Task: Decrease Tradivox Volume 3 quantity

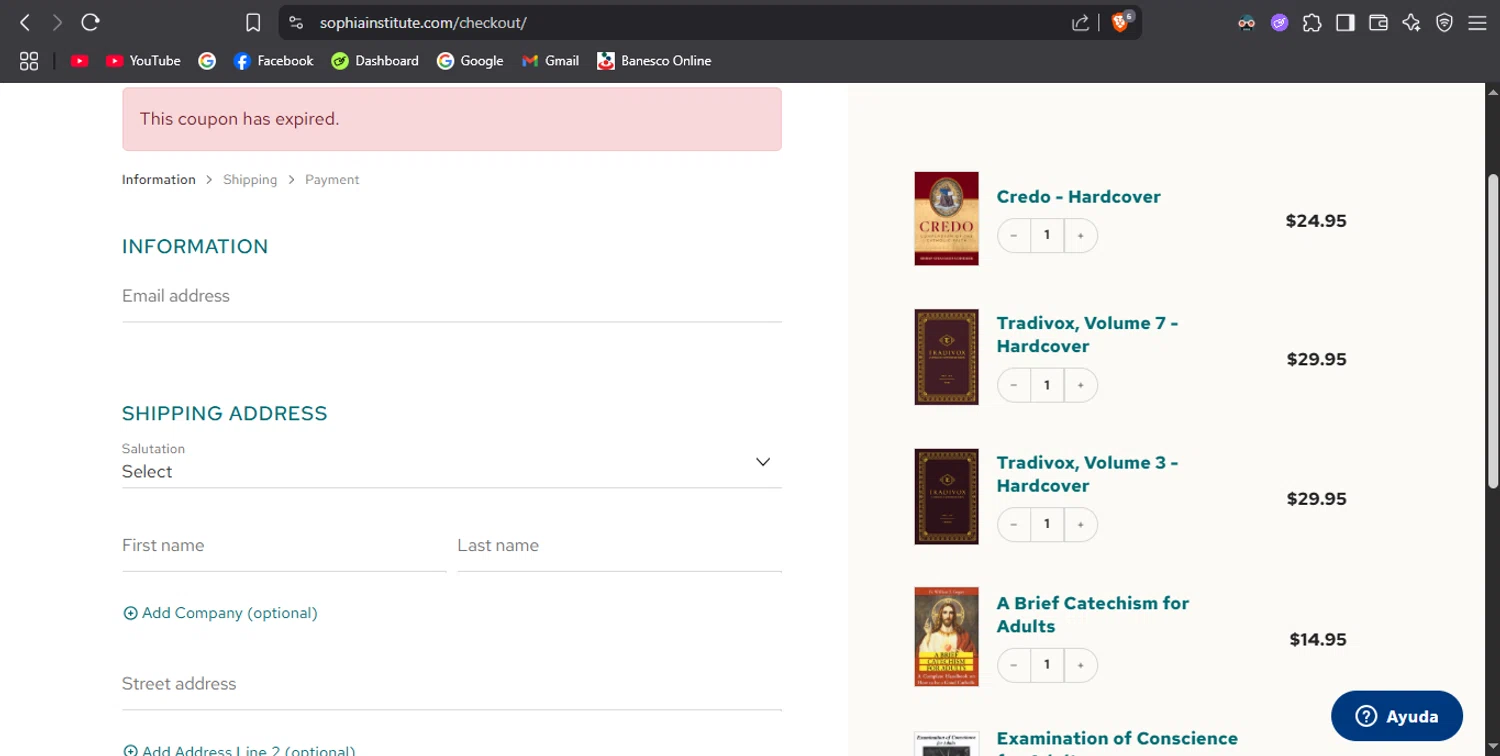Action: [x=1014, y=524]
